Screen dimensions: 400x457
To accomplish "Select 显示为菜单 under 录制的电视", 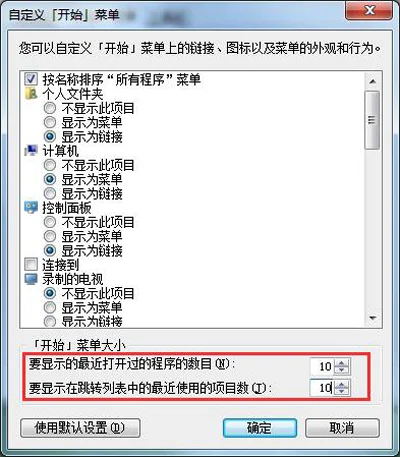I will (50, 307).
